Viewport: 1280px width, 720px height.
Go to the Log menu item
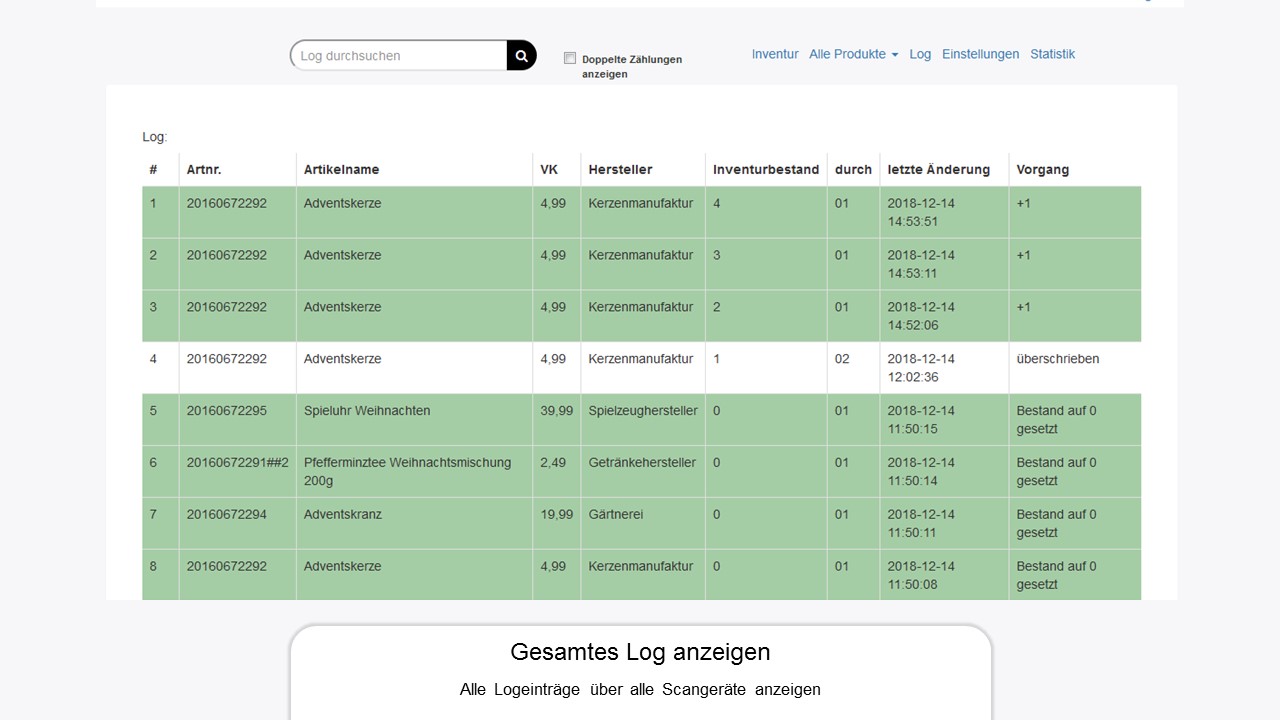tap(920, 54)
